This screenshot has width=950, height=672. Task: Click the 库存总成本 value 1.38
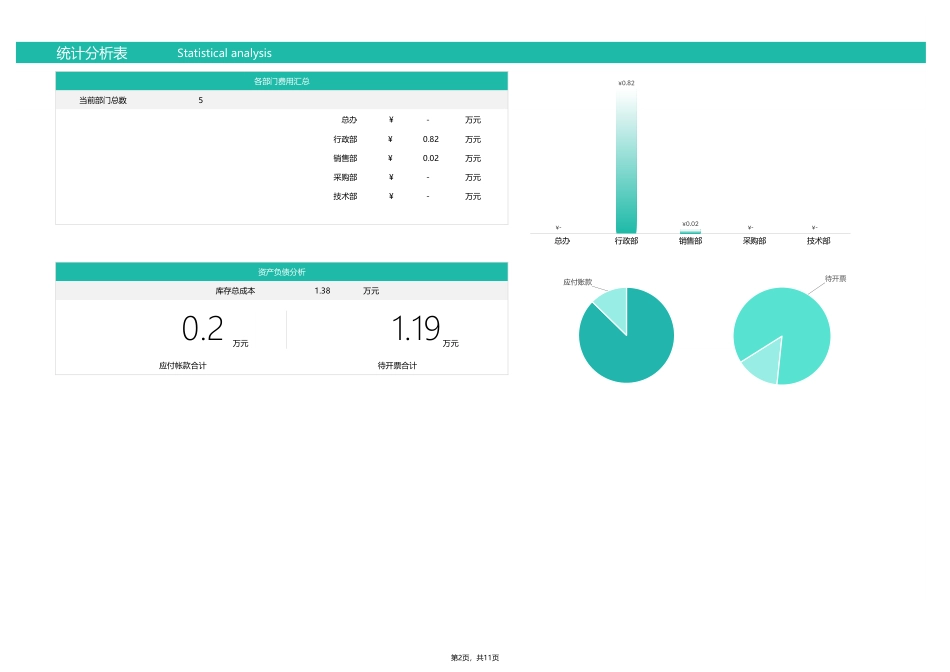[322, 291]
